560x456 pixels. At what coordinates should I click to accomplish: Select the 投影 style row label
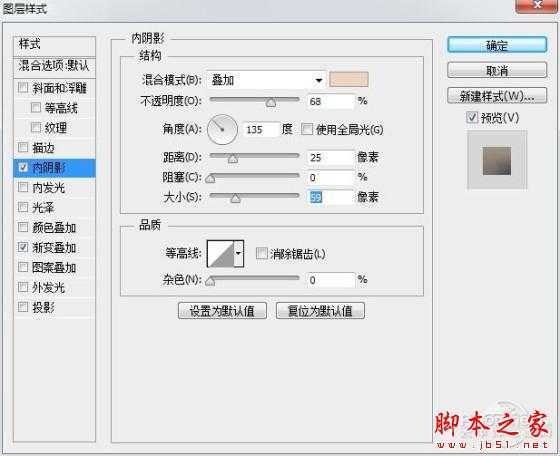(x=43, y=307)
